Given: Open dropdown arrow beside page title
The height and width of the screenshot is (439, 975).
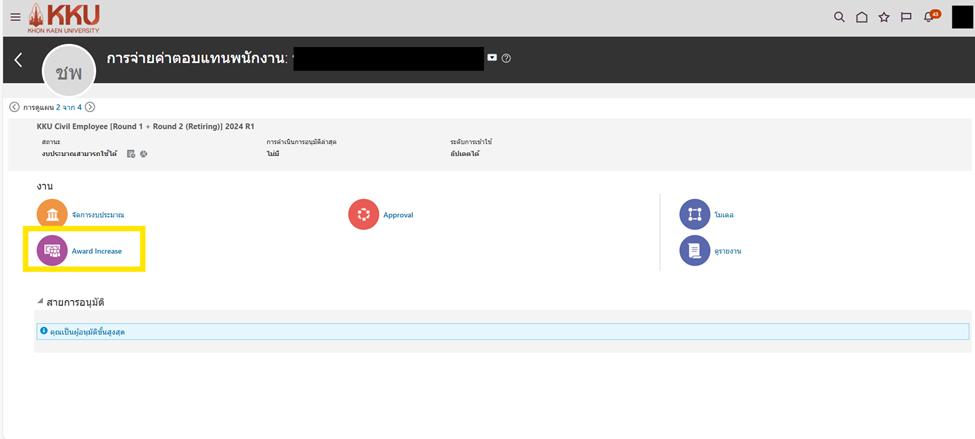Looking at the screenshot, I should pyautogui.click(x=491, y=58).
